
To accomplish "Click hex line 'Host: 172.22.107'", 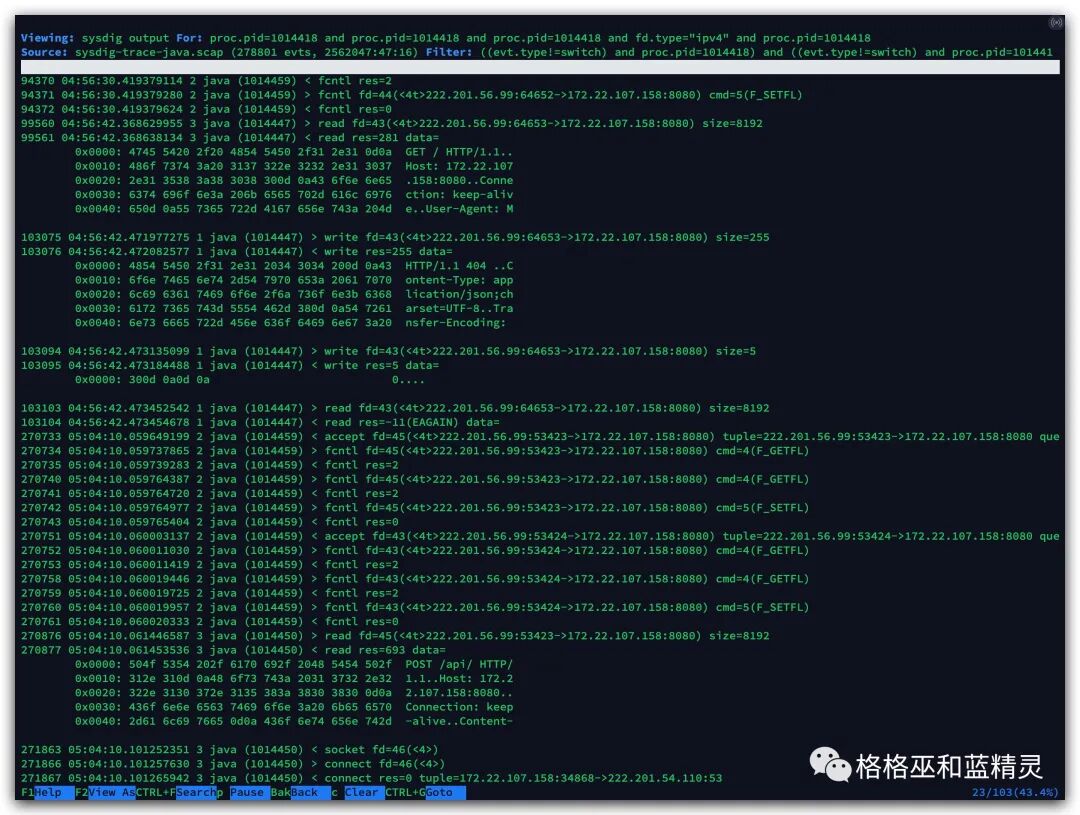I will [294, 166].
